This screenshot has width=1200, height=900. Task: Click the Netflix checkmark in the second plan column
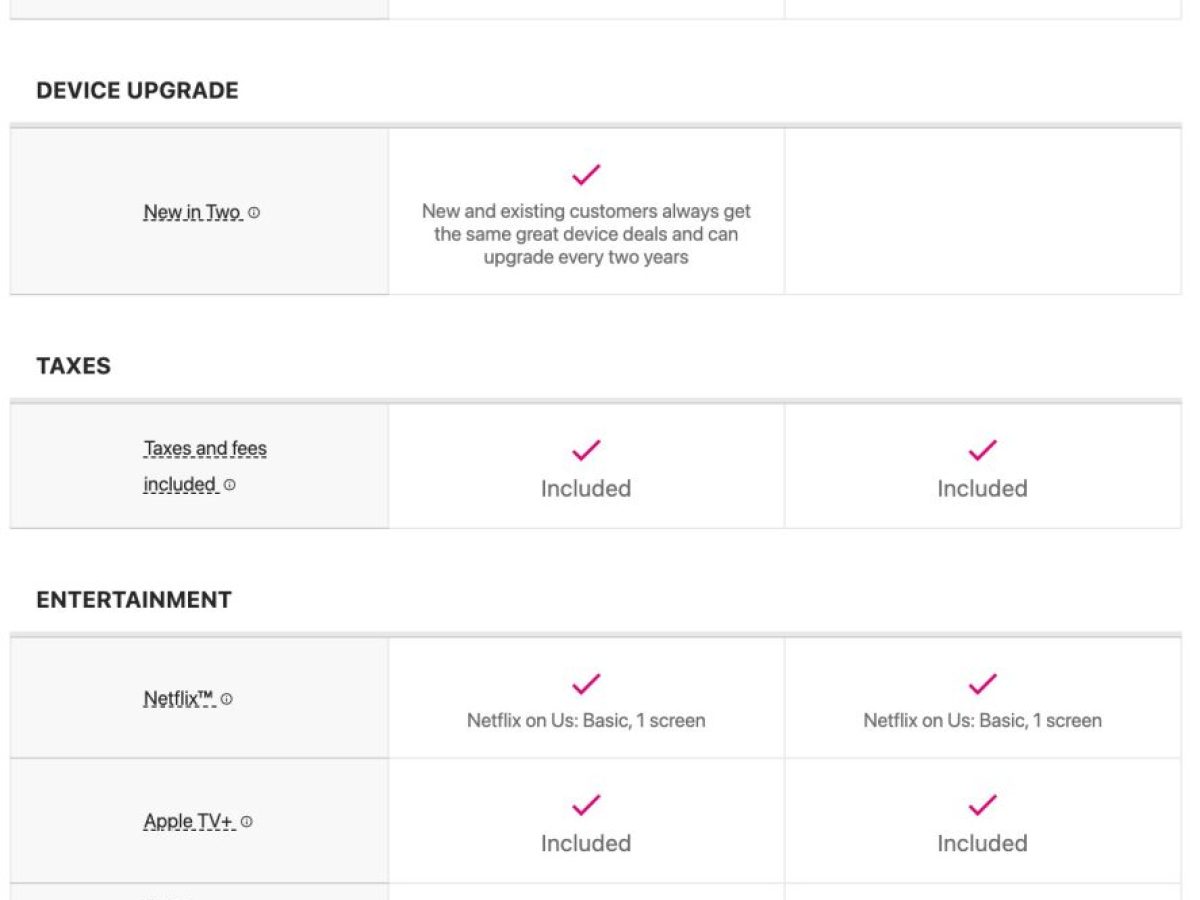pos(982,684)
